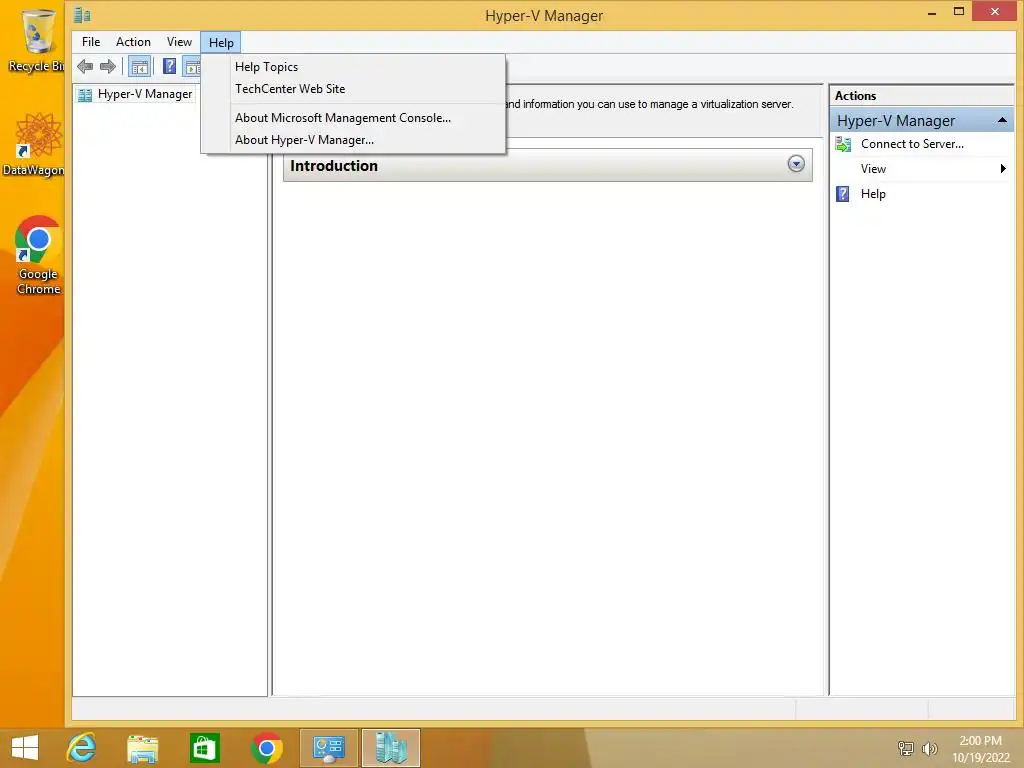Launch Internet Explorer from the taskbar
1024x768 pixels.
(x=82, y=748)
